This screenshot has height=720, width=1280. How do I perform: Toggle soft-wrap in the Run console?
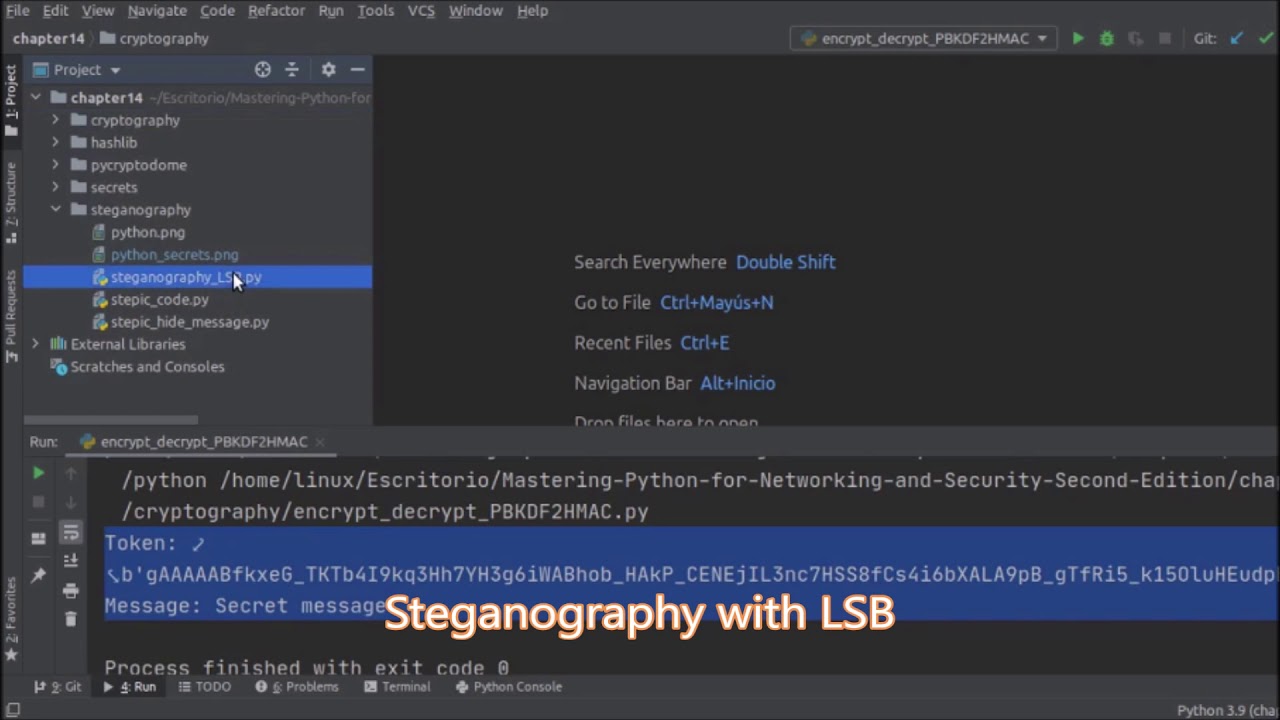[x=70, y=532]
